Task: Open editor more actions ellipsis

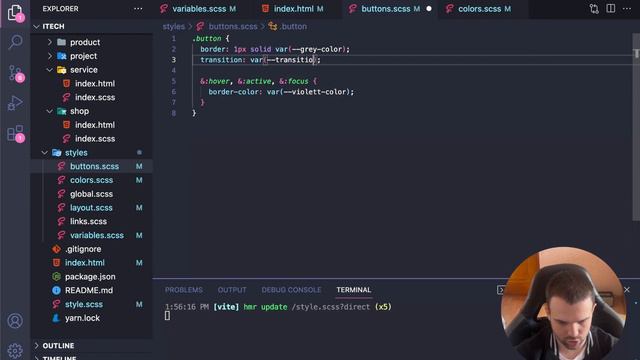Action: [627, 9]
